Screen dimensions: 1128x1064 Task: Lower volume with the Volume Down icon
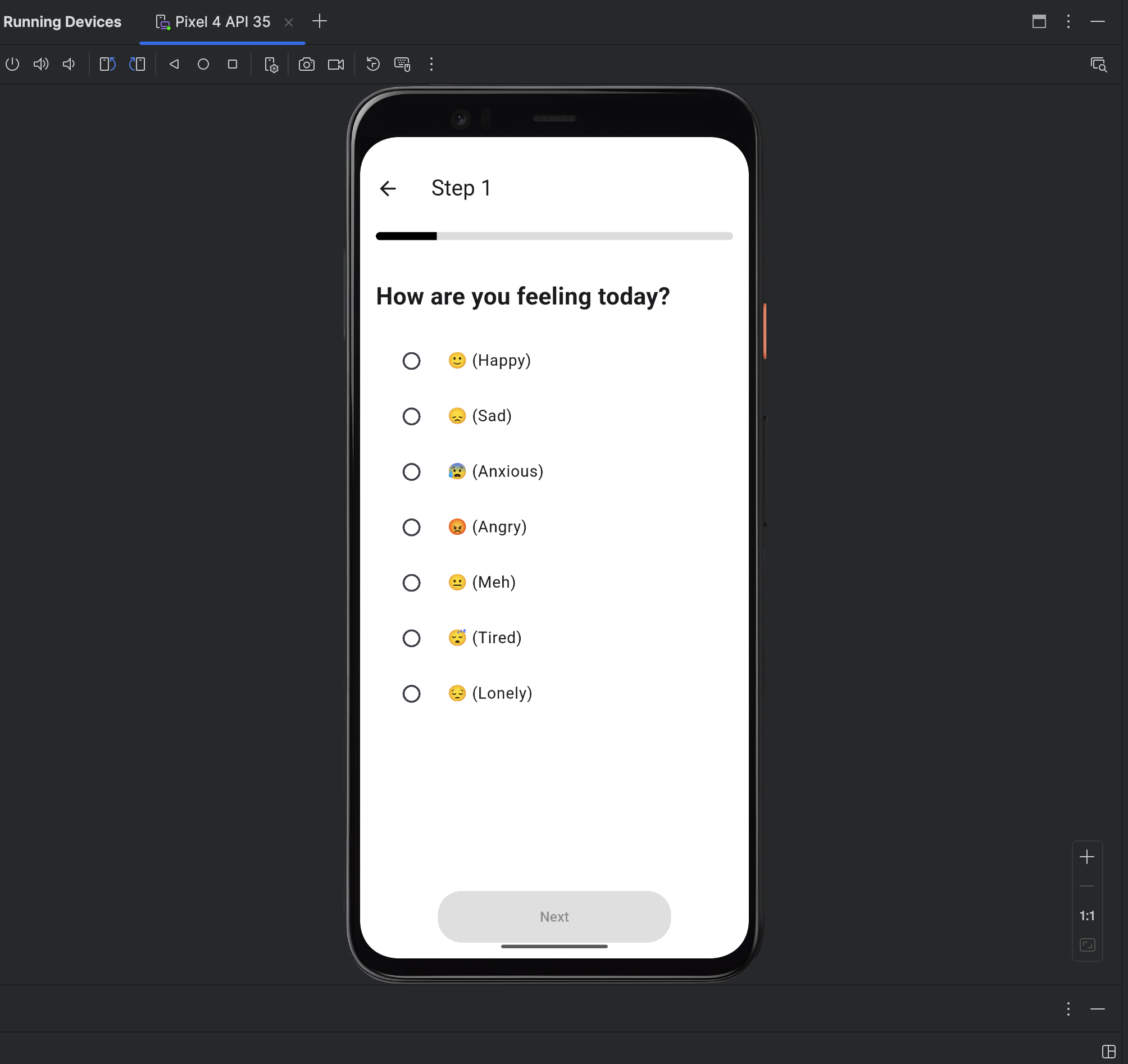point(69,64)
